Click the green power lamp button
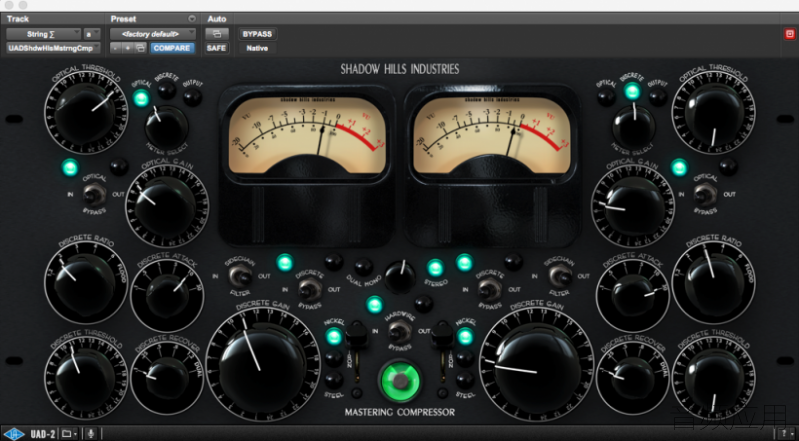The image size is (799, 441). tap(401, 380)
